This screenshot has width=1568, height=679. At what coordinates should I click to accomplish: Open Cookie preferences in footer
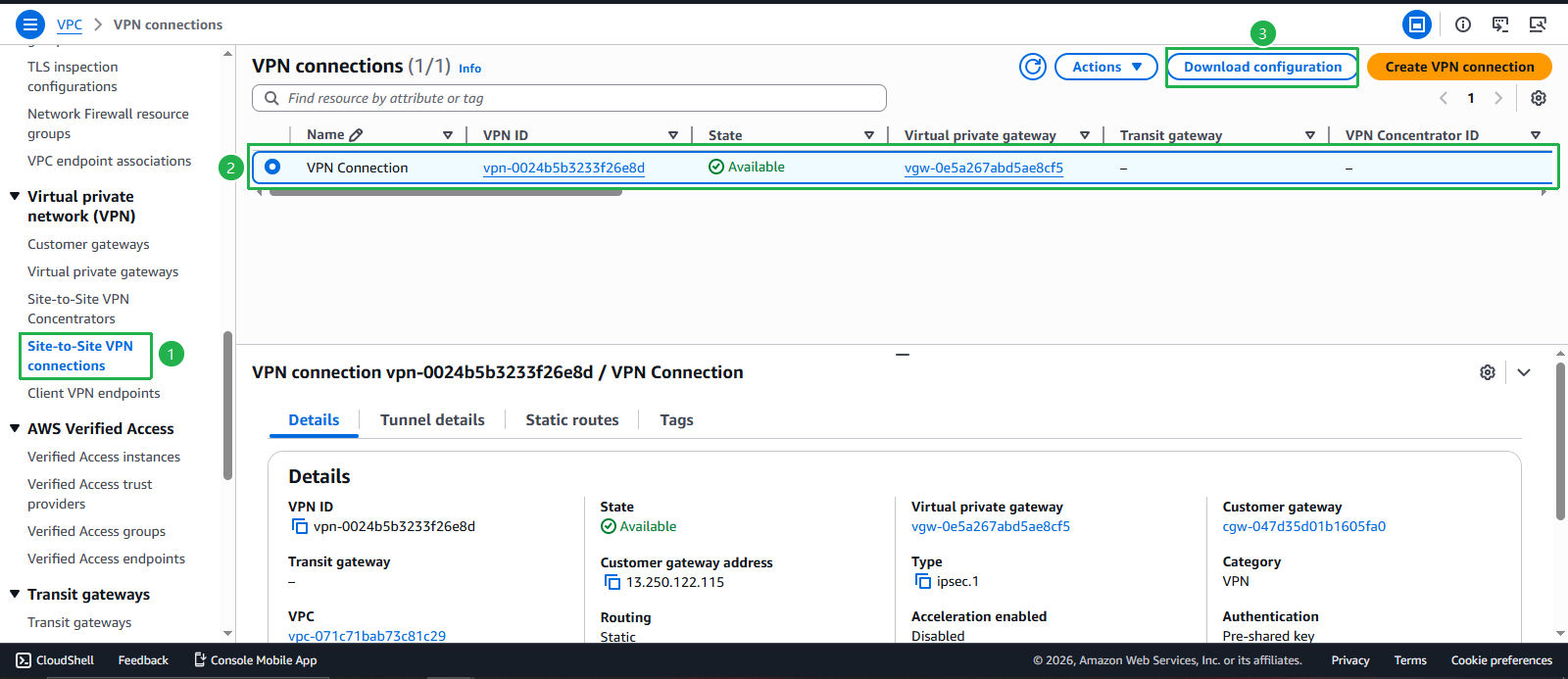[x=1501, y=660]
